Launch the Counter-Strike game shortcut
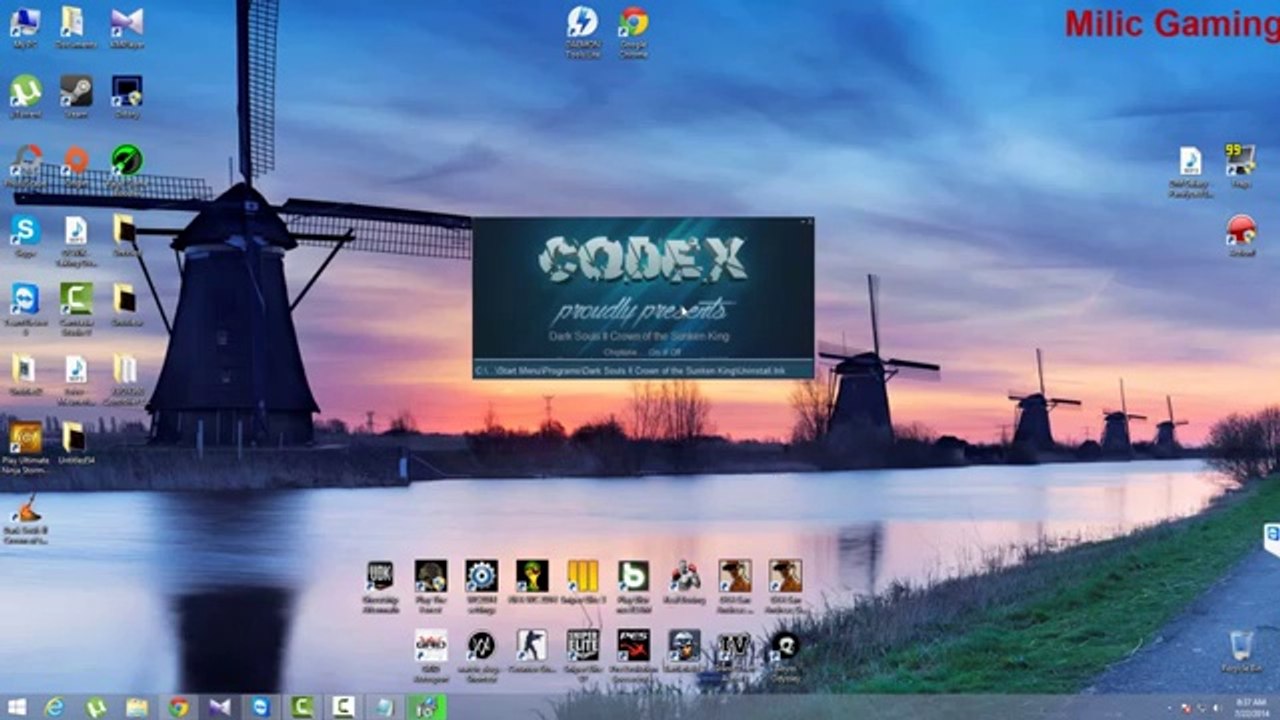 tap(532, 652)
